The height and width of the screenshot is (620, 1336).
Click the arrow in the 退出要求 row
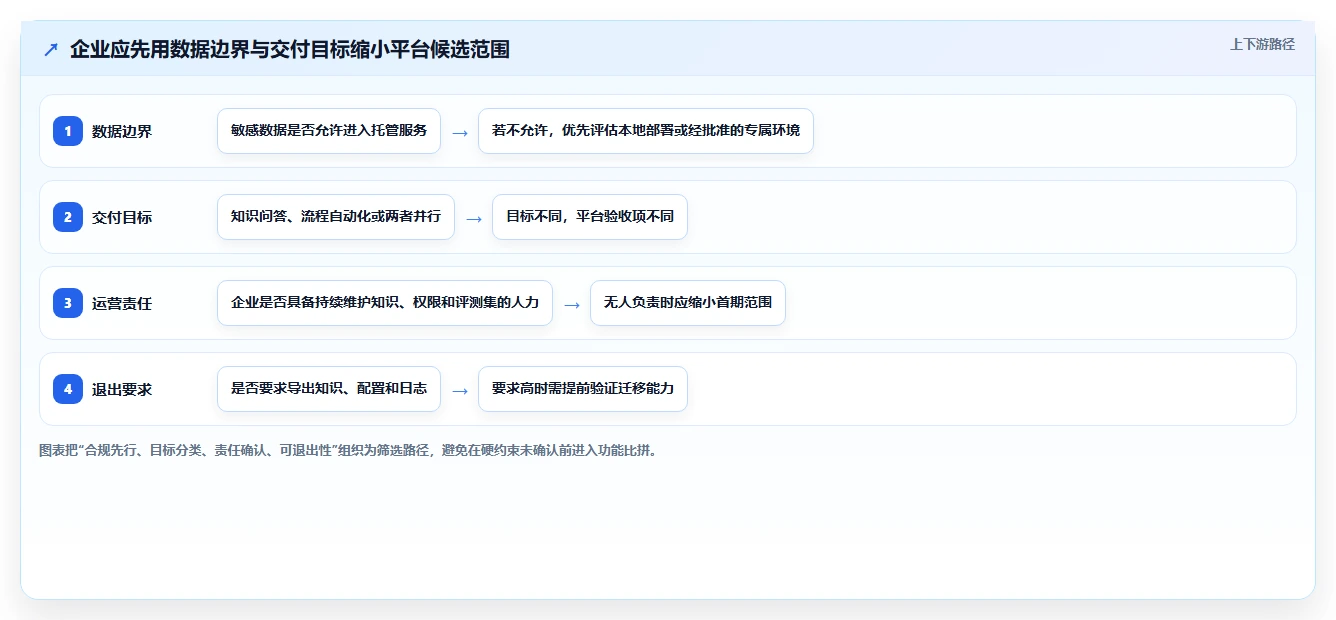click(x=460, y=390)
